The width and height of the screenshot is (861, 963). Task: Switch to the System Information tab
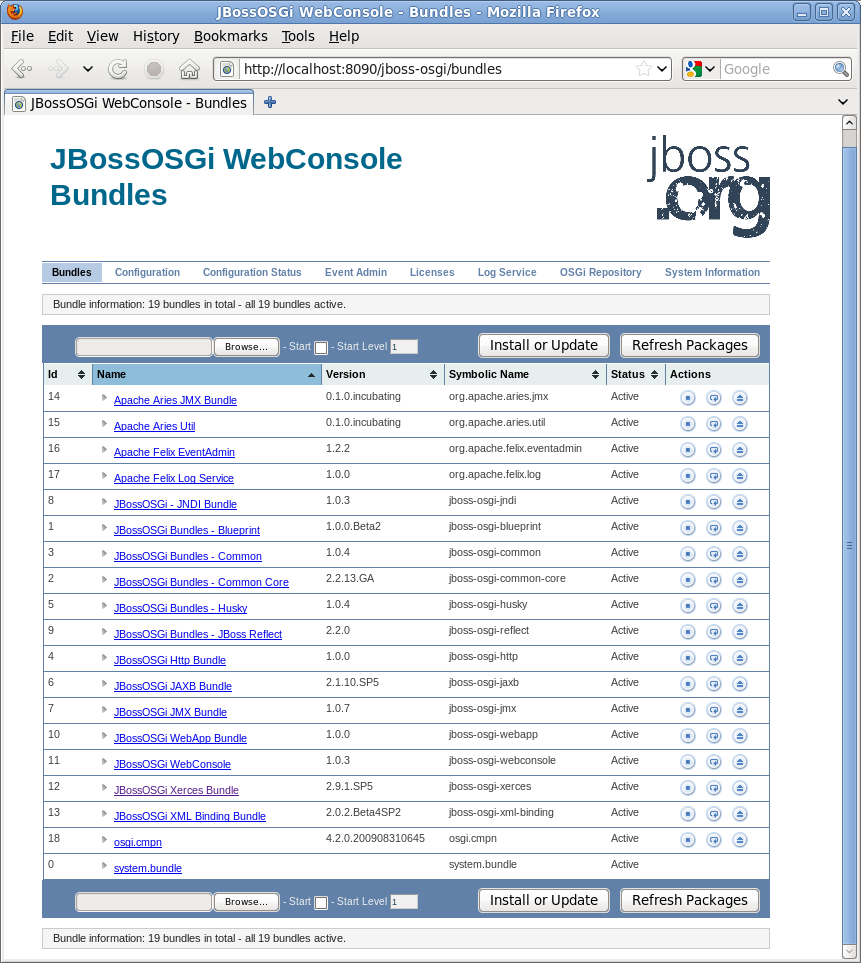(x=712, y=273)
